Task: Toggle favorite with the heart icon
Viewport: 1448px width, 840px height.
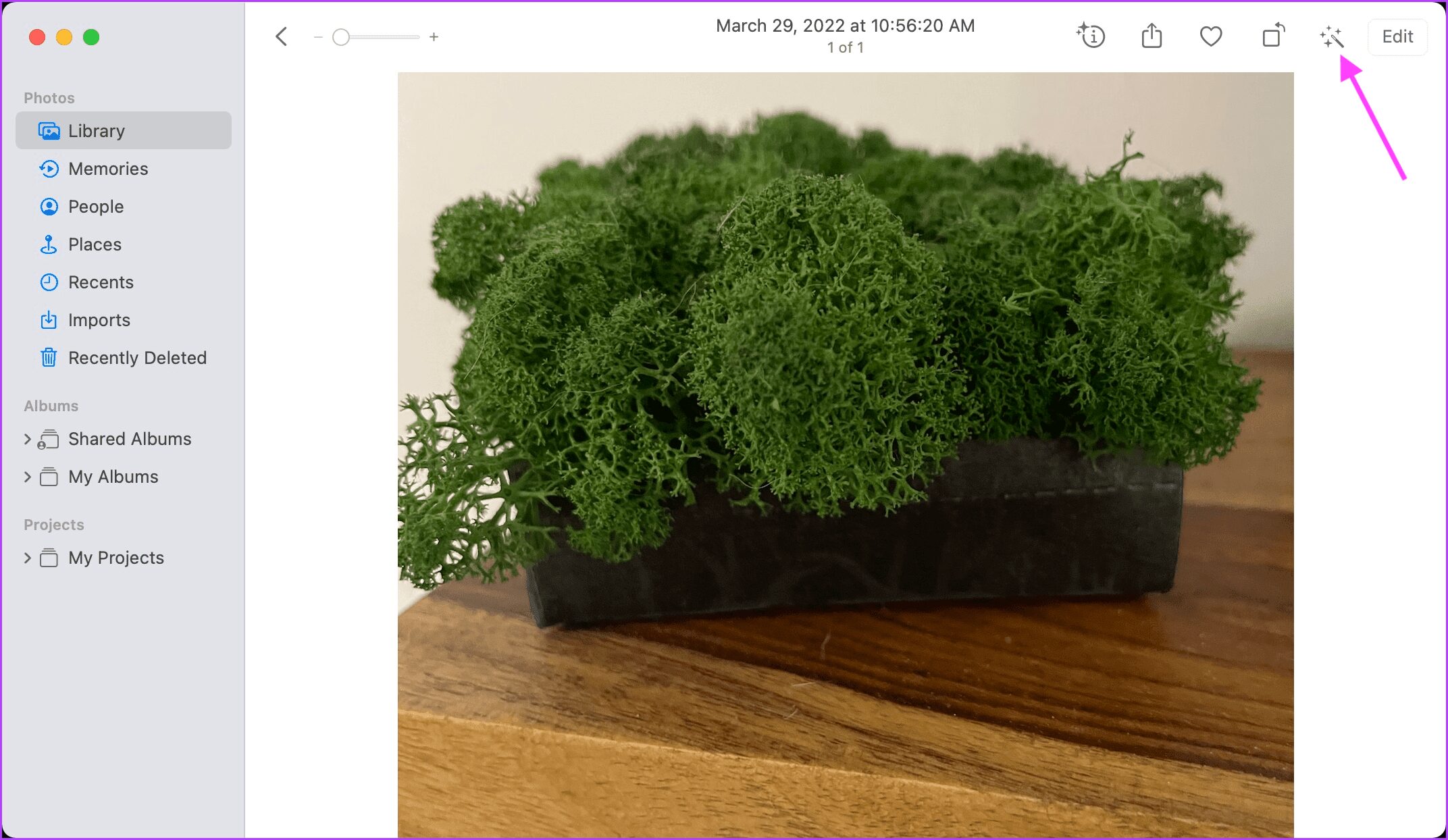Action: coord(1211,36)
